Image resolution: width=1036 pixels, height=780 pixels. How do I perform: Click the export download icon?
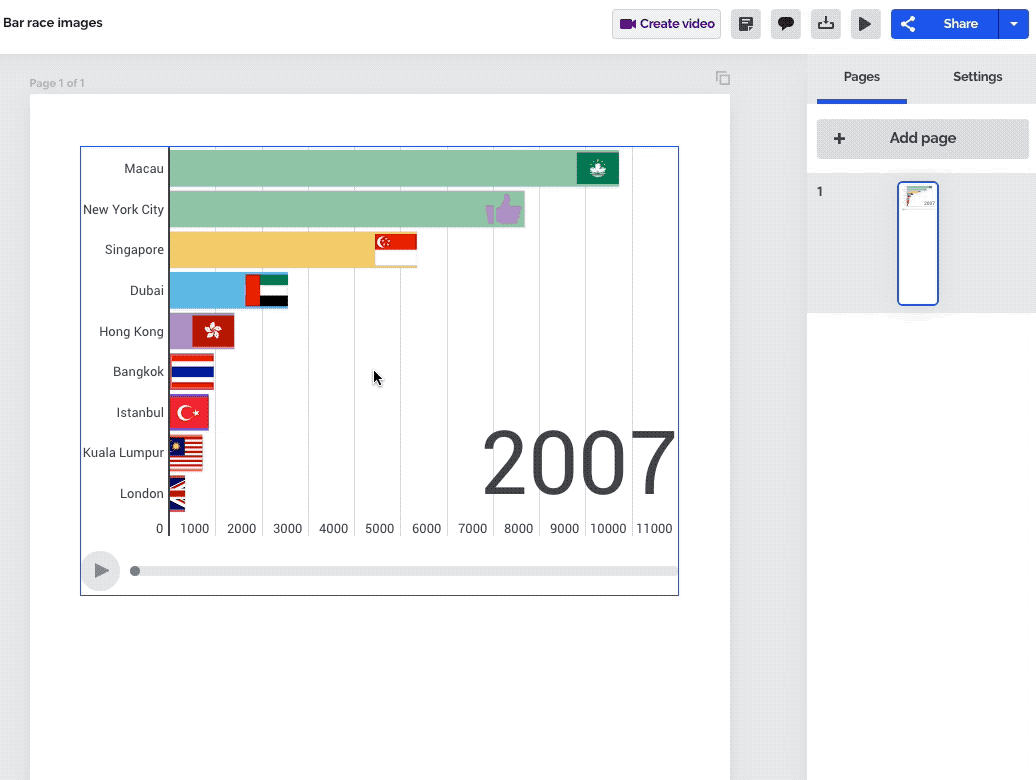point(826,24)
